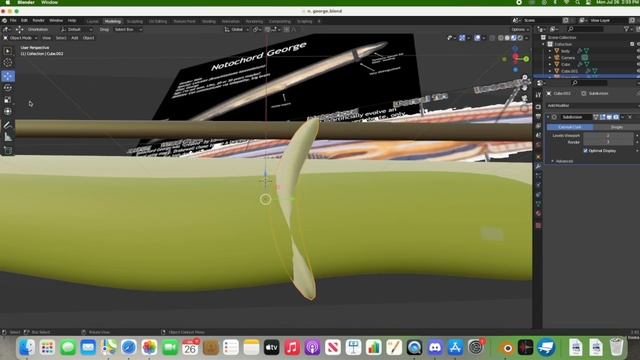Image resolution: width=640 pixels, height=360 pixels.
Task: Select the Measure tool
Action: coord(8,137)
